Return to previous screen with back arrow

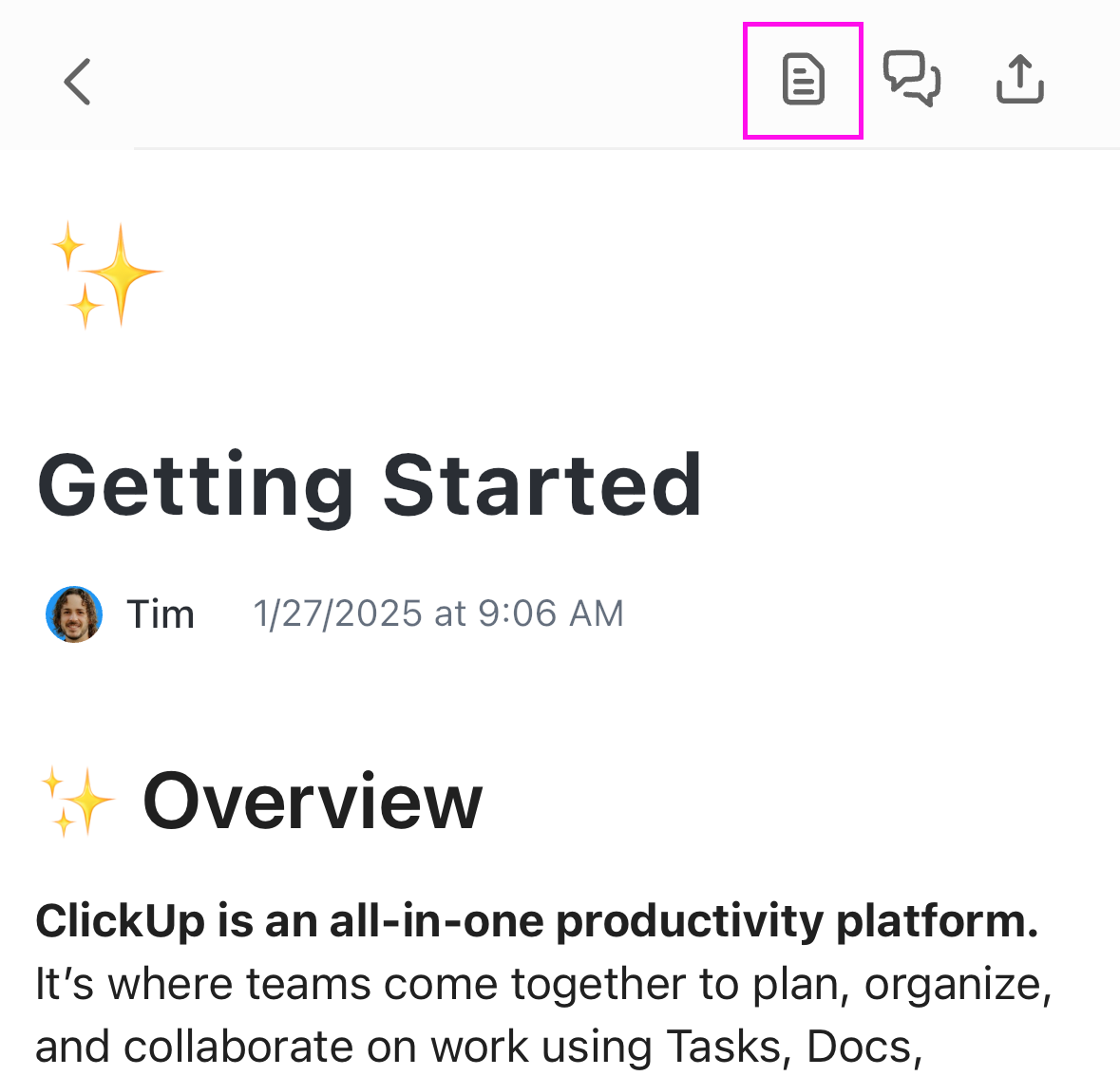click(77, 81)
